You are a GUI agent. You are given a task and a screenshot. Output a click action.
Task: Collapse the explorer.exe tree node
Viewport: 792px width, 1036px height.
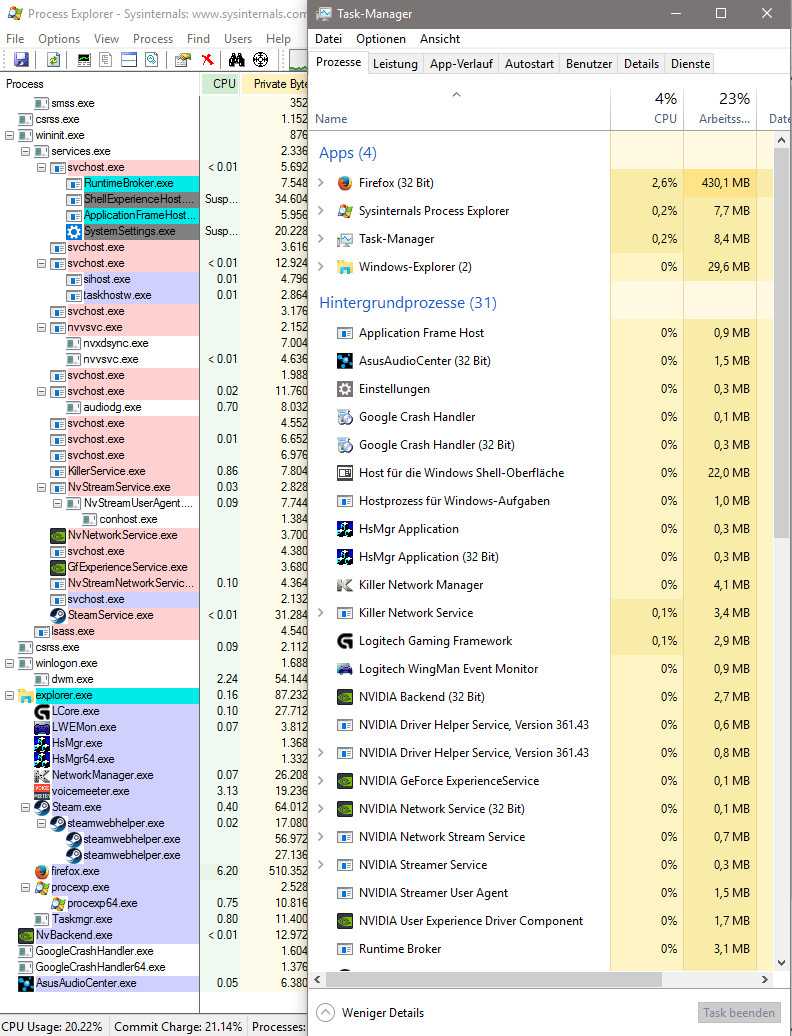tap(9, 695)
